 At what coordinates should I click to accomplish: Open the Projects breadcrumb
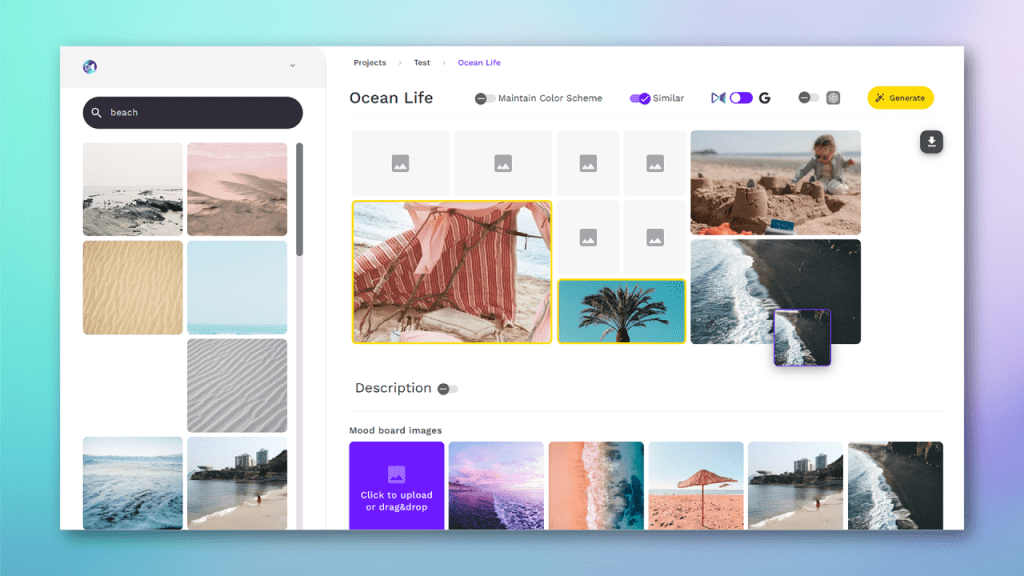(x=369, y=63)
